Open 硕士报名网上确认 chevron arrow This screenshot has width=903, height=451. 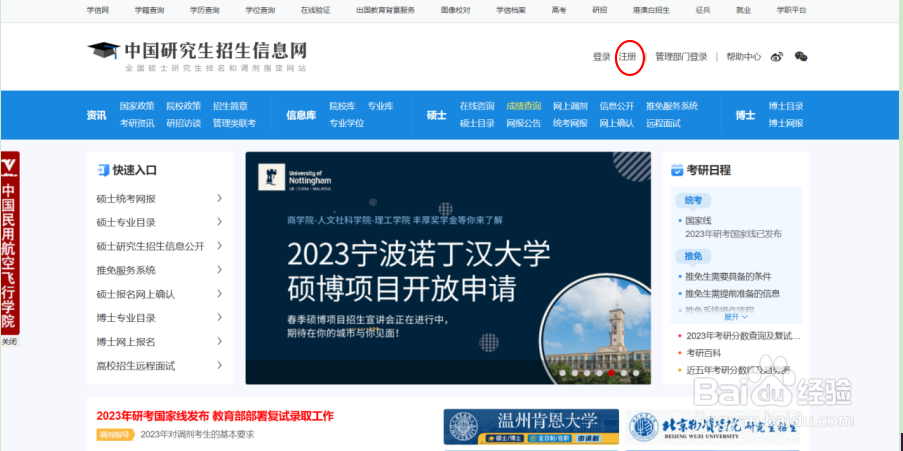219,293
